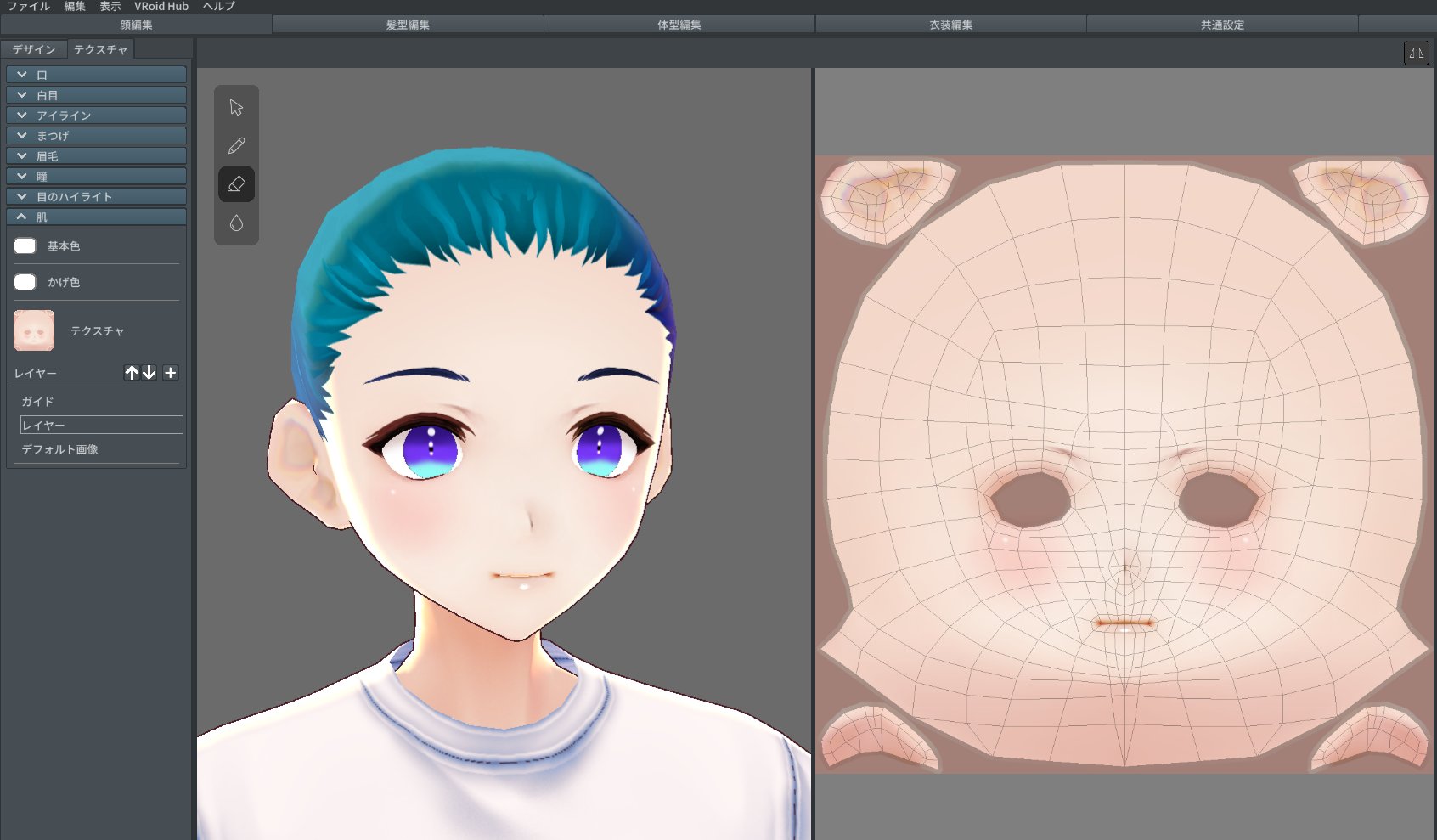Move layer down with down arrow
The height and width of the screenshot is (840, 1437).
pos(149,373)
